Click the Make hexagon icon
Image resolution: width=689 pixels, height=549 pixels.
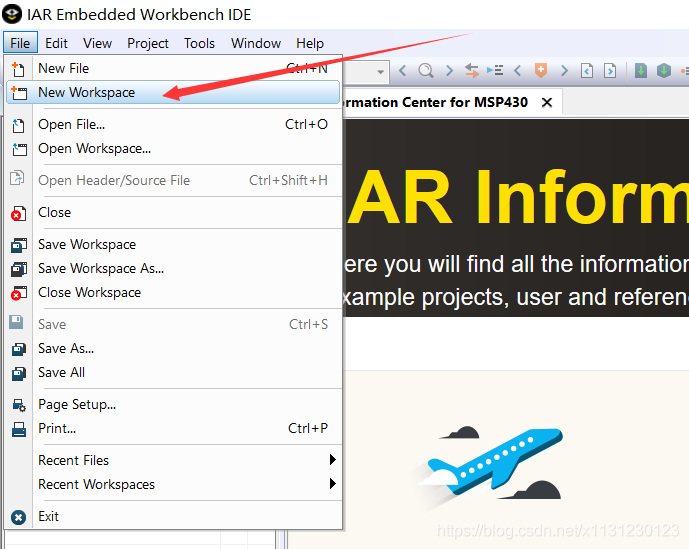tap(664, 70)
